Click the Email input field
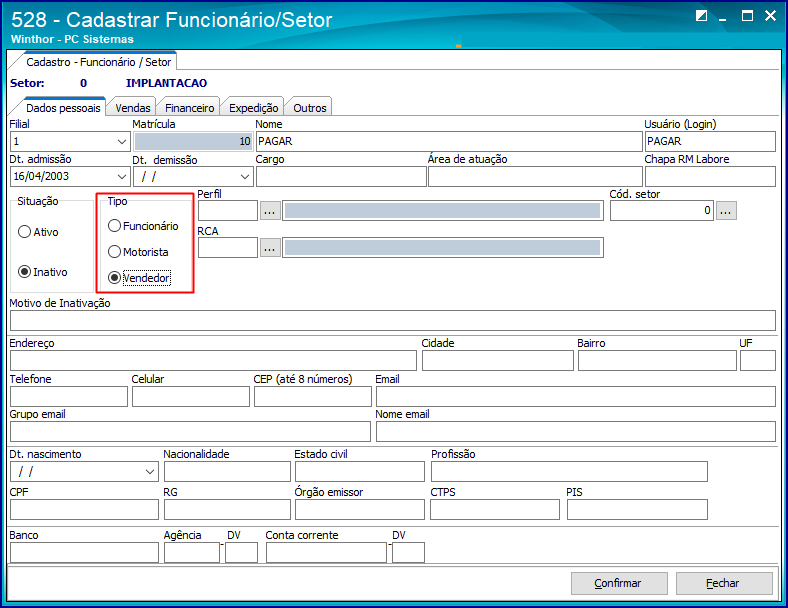The height and width of the screenshot is (608, 788). pos(576,396)
